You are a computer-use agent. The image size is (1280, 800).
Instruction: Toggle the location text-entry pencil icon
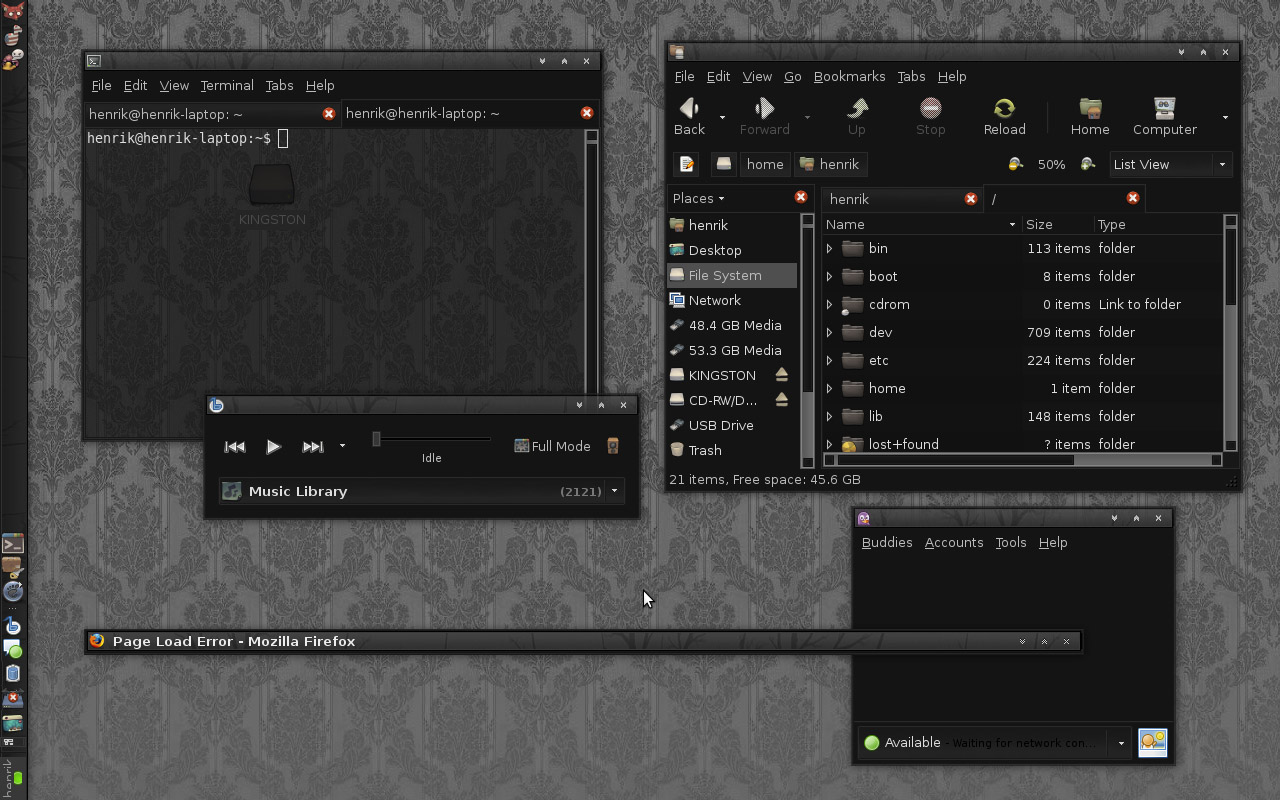pyautogui.click(x=687, y=164)
